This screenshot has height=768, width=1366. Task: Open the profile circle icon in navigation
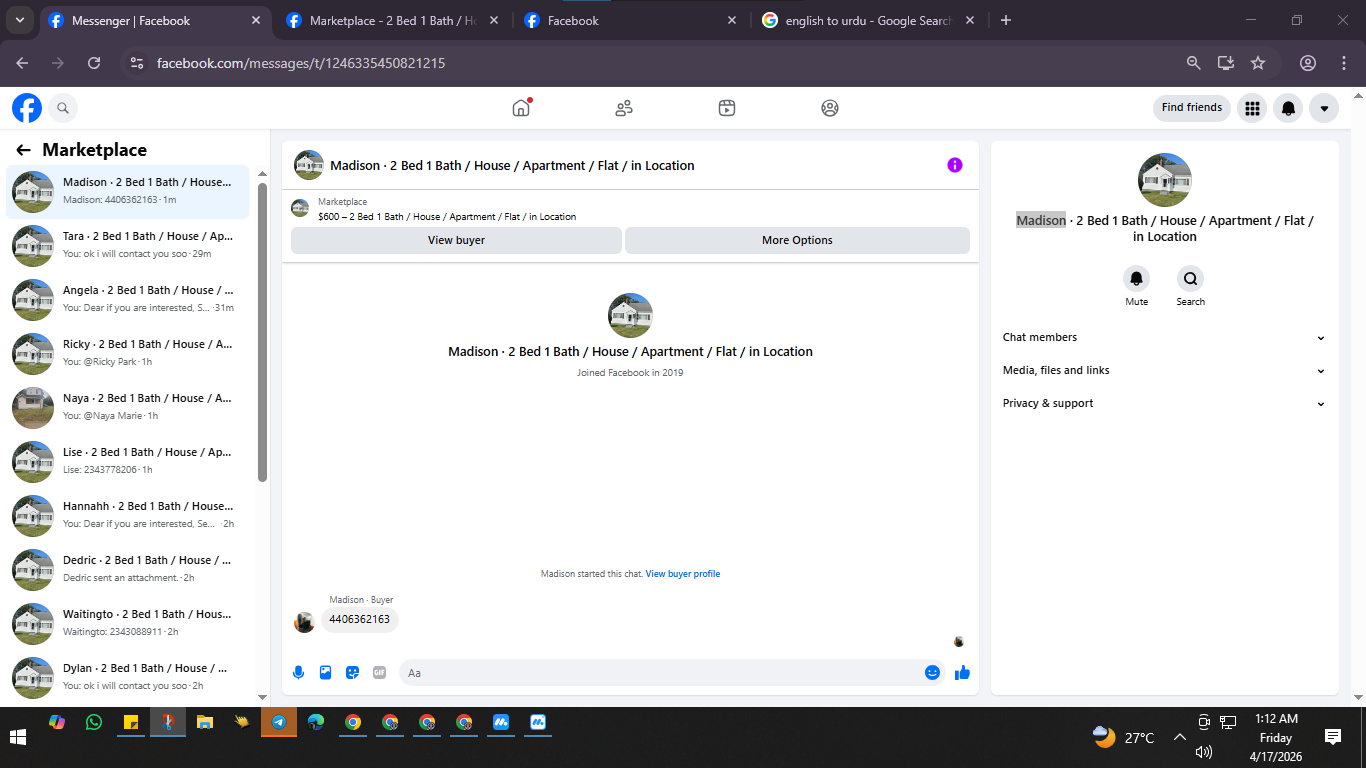coord(830,108)
